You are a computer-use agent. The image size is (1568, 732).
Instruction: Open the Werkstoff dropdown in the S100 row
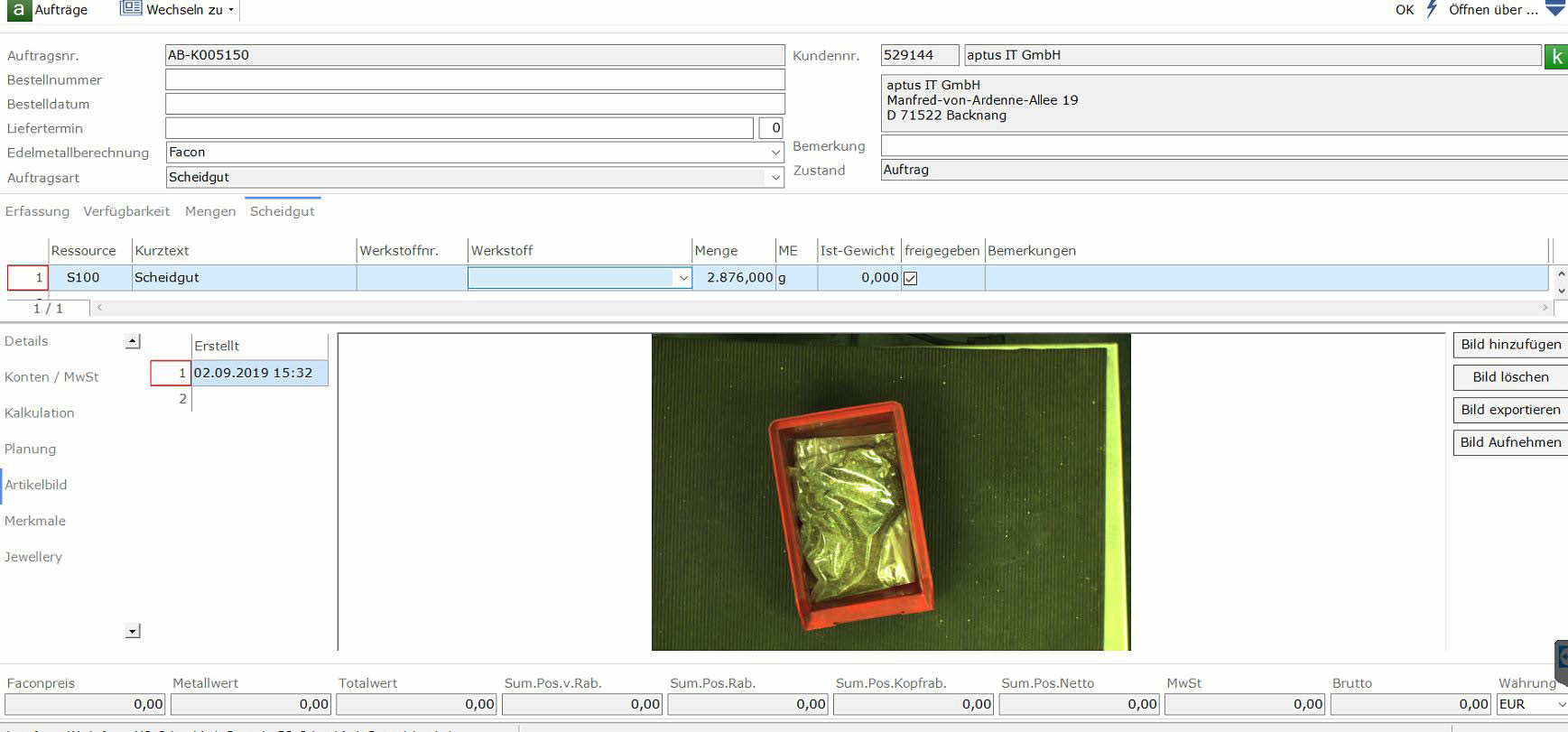[x=683, y=278]
